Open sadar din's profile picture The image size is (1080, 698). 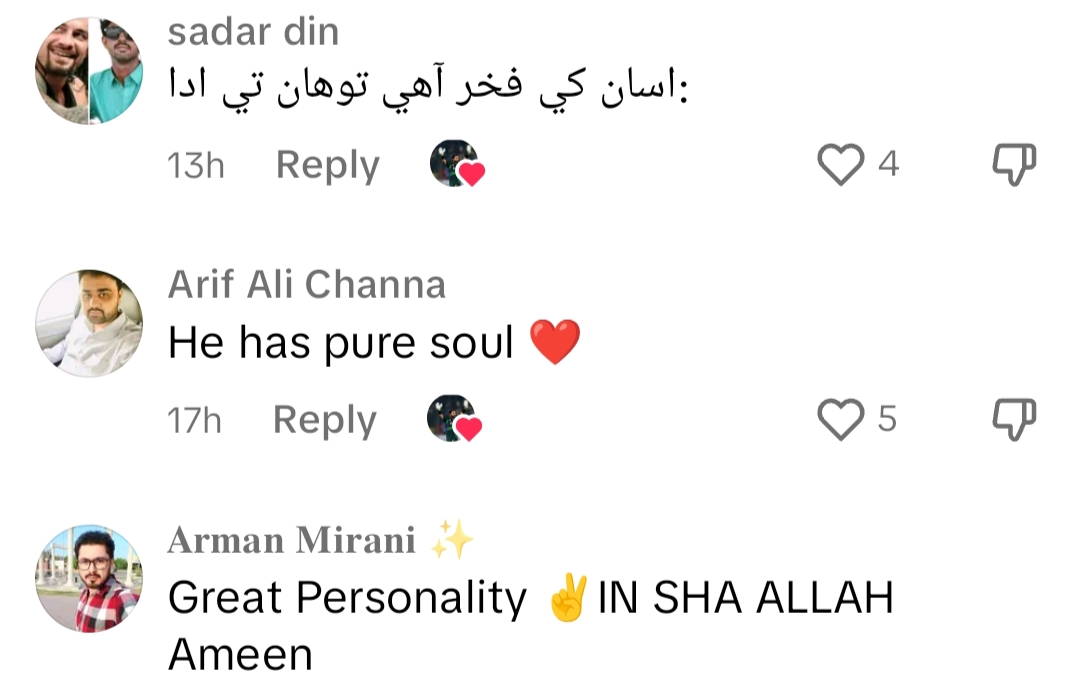(89, 71)
